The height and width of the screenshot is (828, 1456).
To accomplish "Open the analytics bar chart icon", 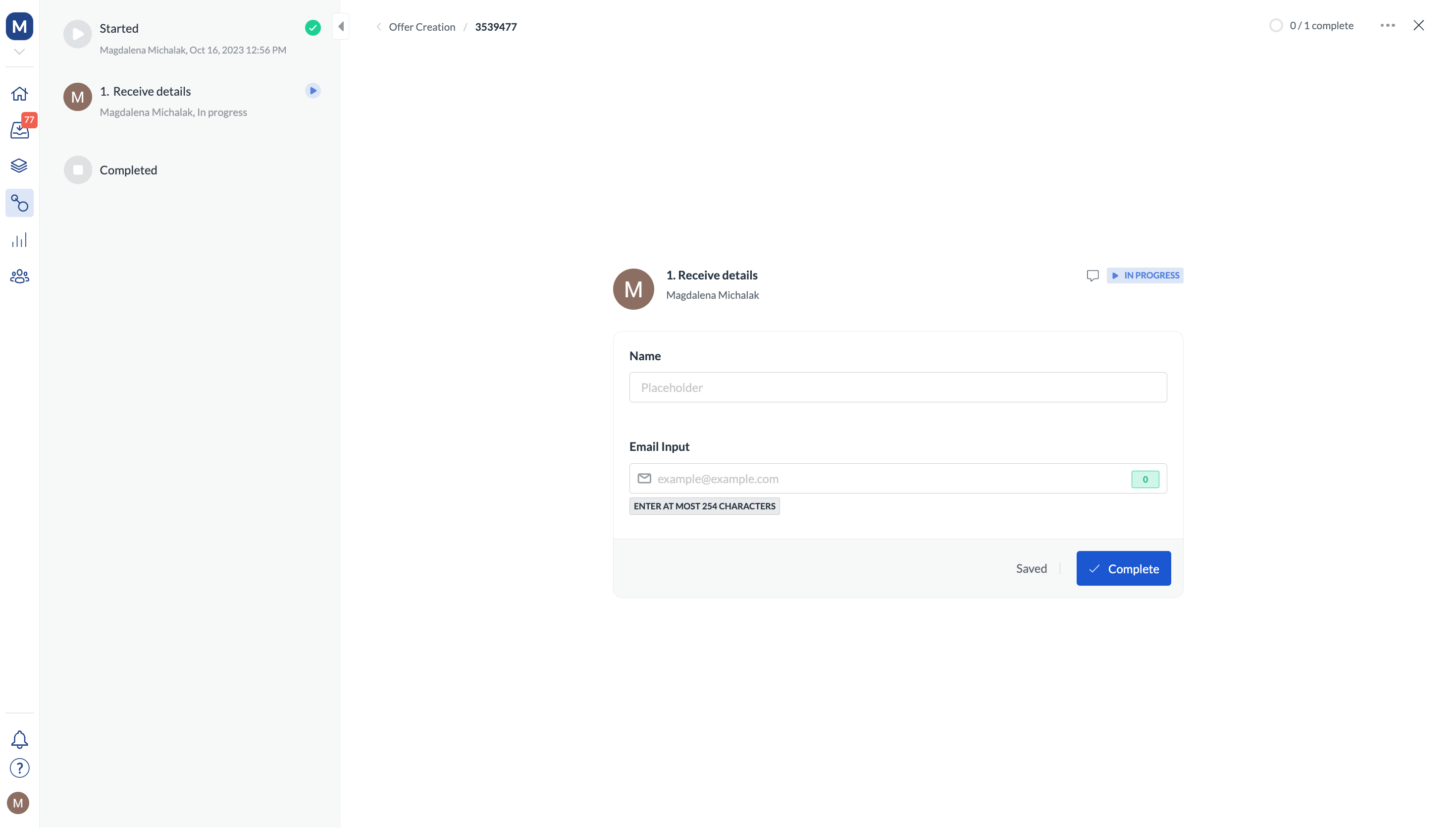I will 19,240.
